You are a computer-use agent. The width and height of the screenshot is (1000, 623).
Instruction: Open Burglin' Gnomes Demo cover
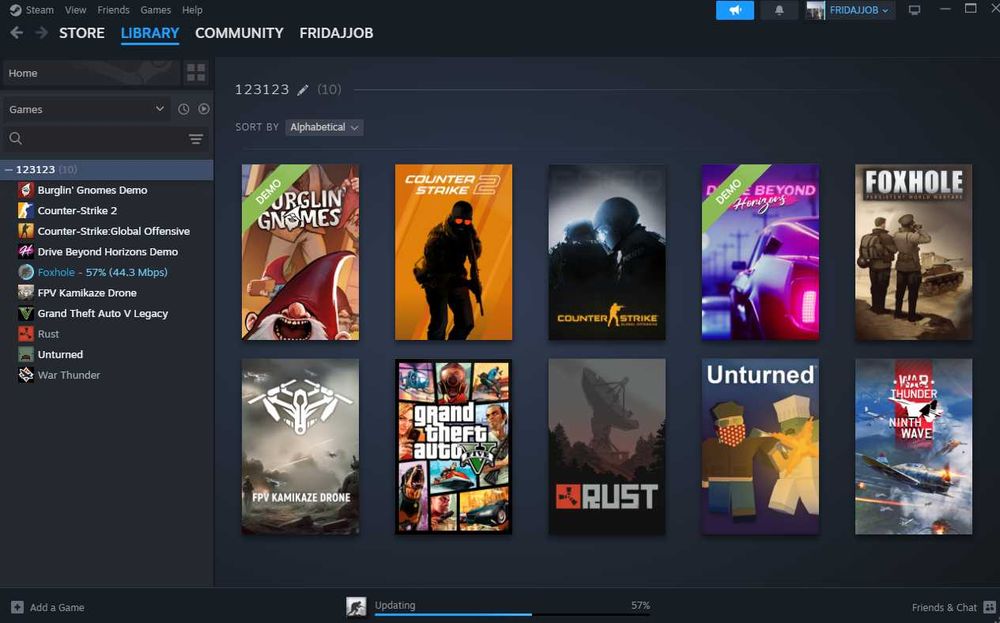[x=300, y=252]
